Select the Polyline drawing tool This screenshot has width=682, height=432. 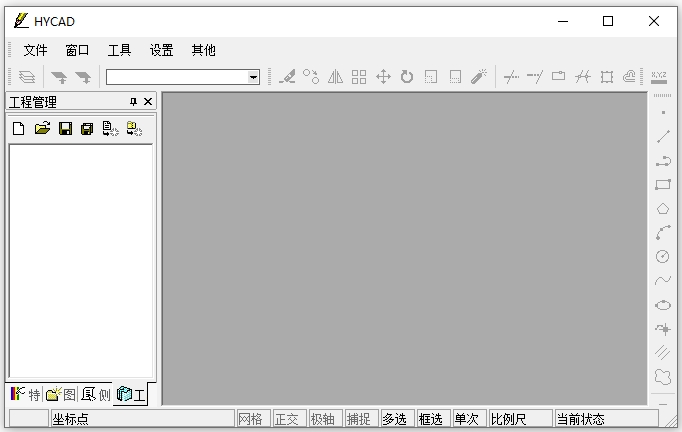click(x=663, y=161)
